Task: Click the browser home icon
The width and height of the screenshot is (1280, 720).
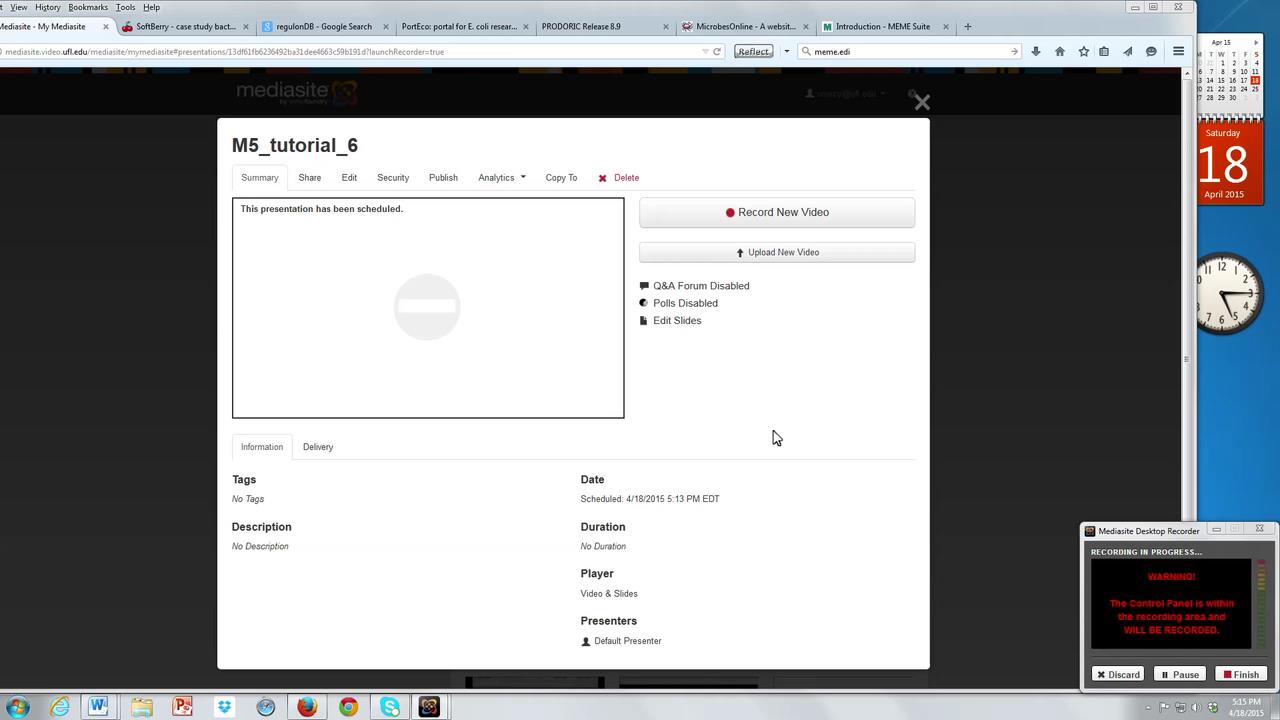Action: point(1059,51)
